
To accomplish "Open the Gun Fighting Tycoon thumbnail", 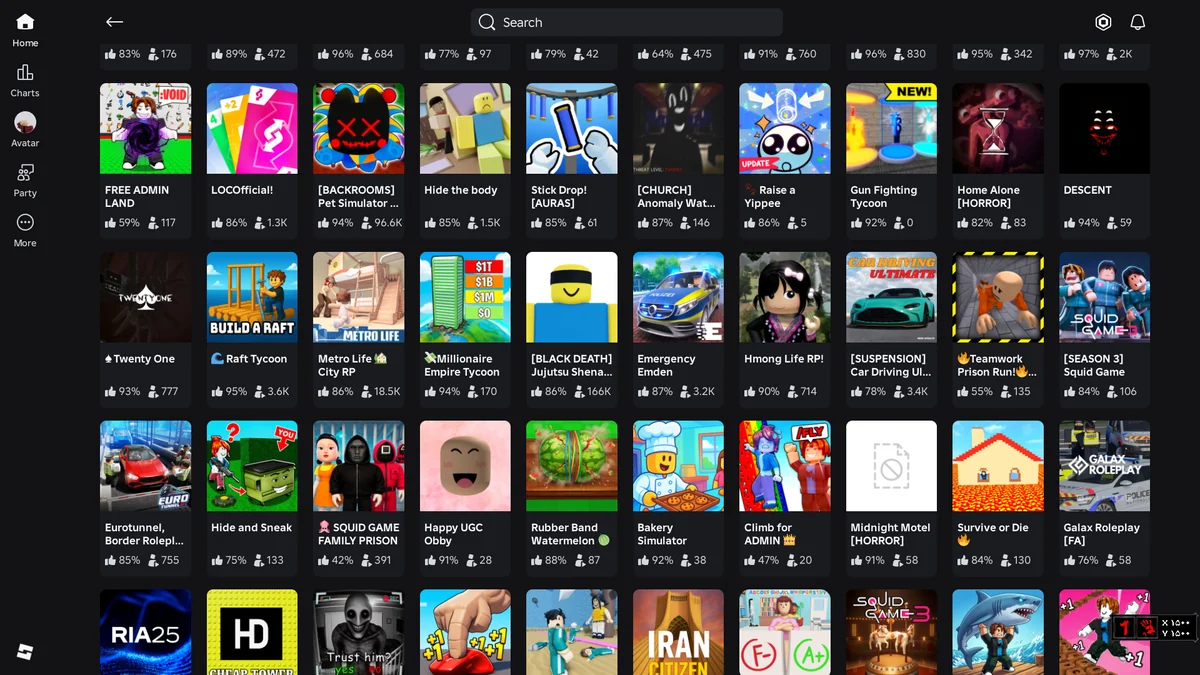I will point(892,128).
